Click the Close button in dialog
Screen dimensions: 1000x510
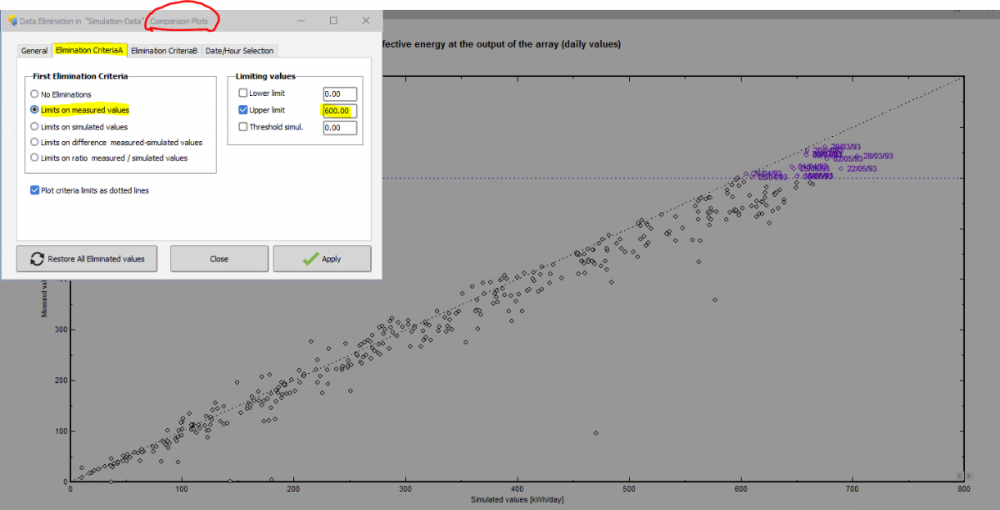pos(219,259)
